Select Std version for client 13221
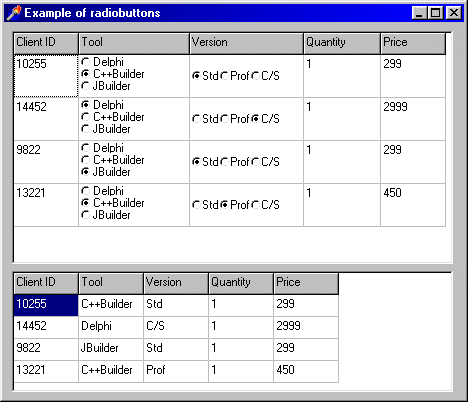468x402 pixels. pos(196,205)
